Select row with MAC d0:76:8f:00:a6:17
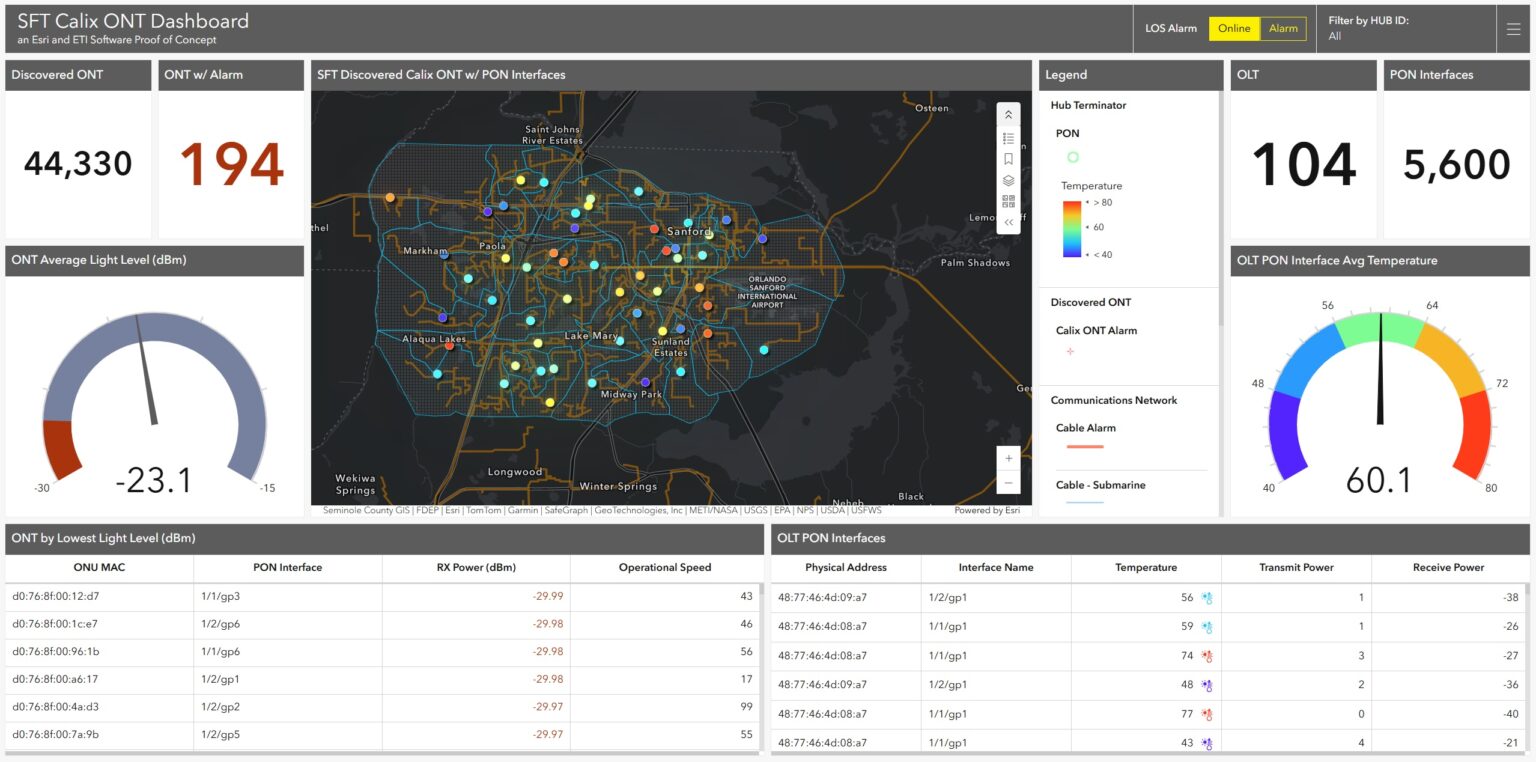Viewport: 1536px width, 762px height. click(383, 679)
